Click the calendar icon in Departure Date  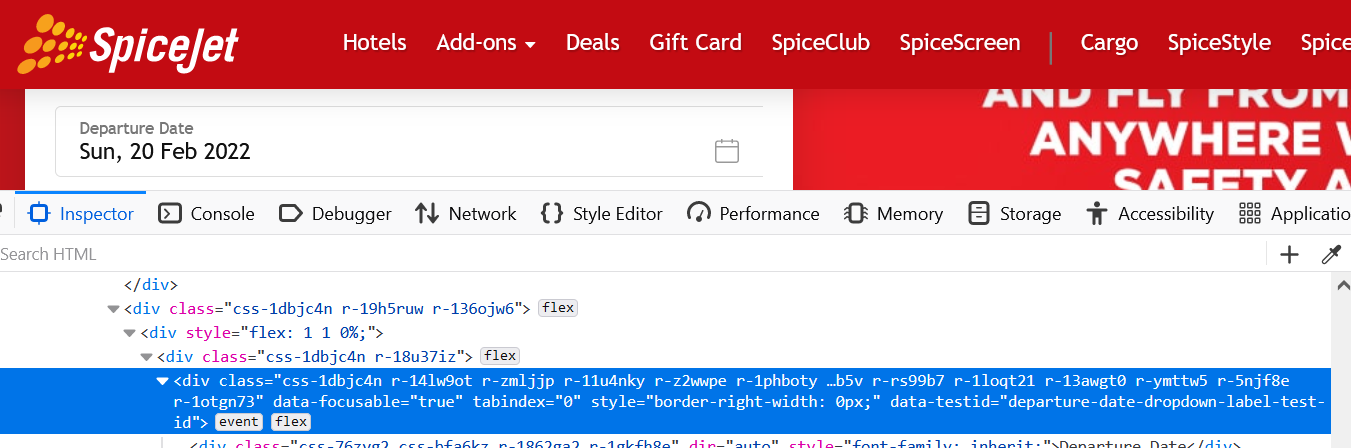[x=727, y=151]
